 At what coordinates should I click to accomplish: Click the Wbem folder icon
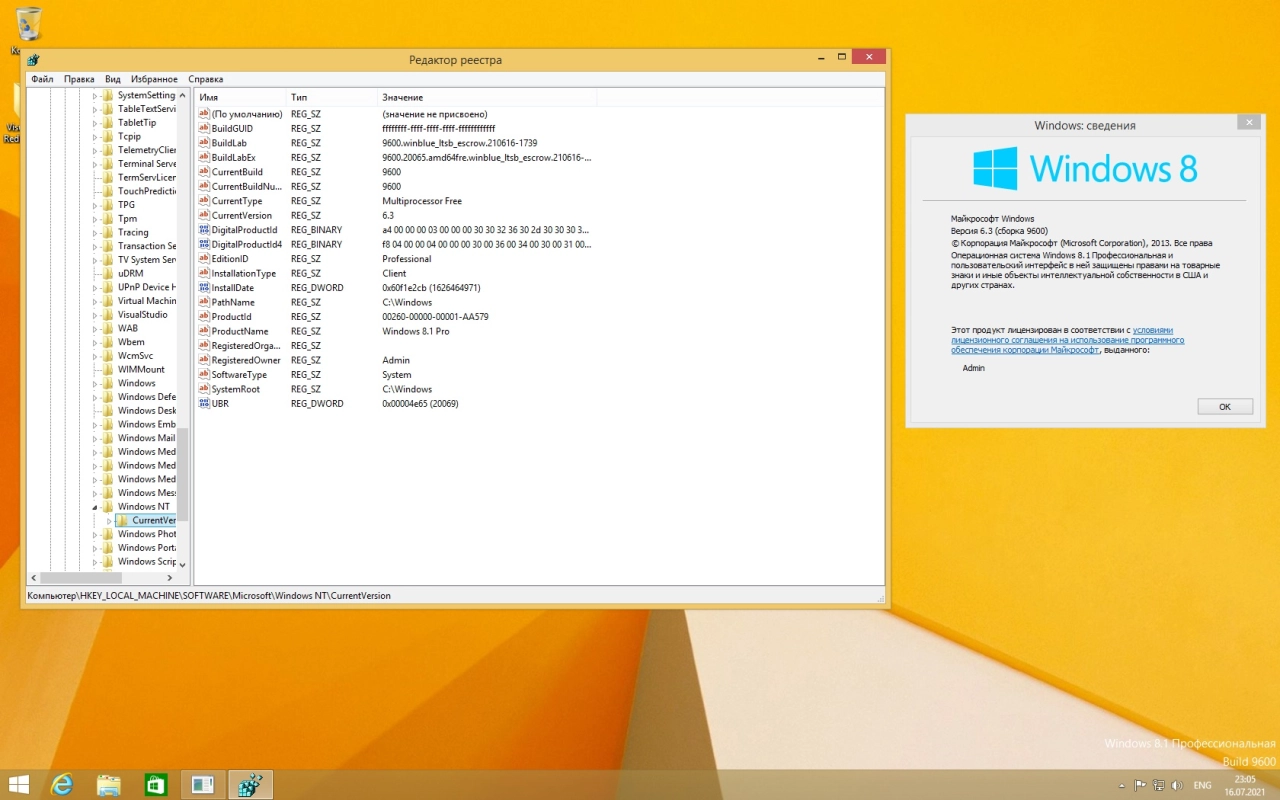108,342
